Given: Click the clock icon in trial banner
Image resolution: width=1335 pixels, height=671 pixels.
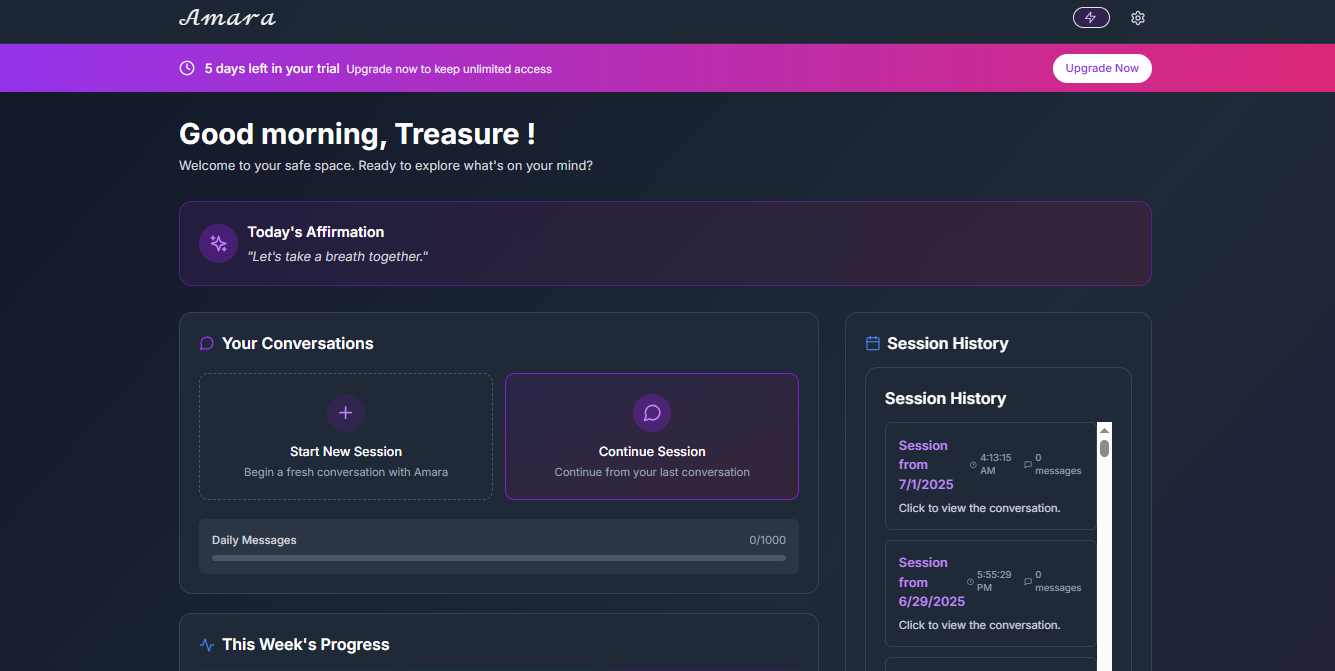Looking at the screenshot, I should point(187,68).
